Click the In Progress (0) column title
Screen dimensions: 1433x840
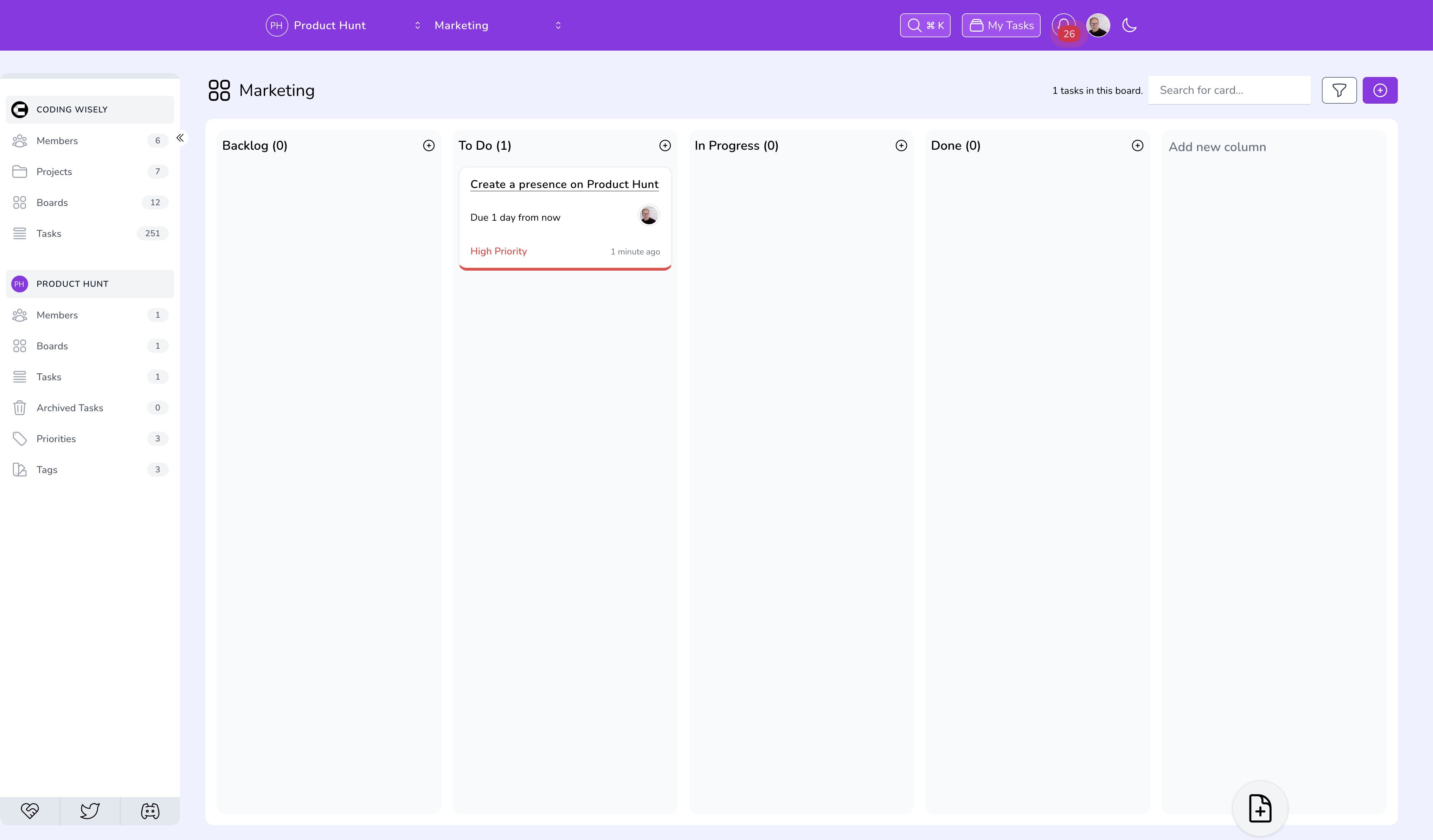(x=737, y=146)
